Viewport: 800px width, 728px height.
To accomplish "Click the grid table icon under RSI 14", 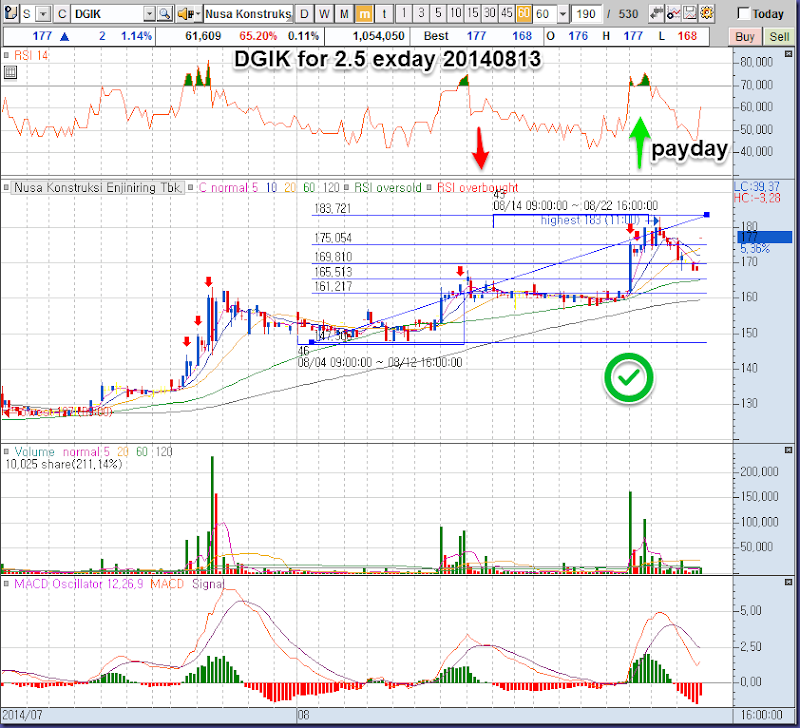I will 10,73.
